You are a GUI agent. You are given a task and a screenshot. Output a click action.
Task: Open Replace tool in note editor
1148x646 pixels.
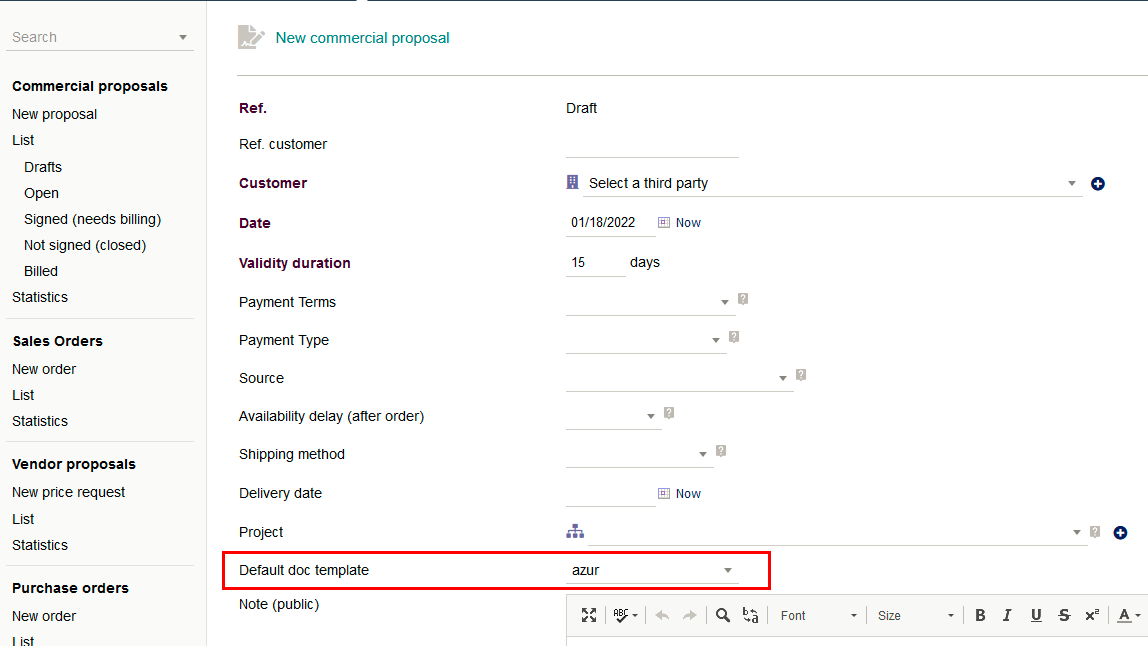[750, 615]
